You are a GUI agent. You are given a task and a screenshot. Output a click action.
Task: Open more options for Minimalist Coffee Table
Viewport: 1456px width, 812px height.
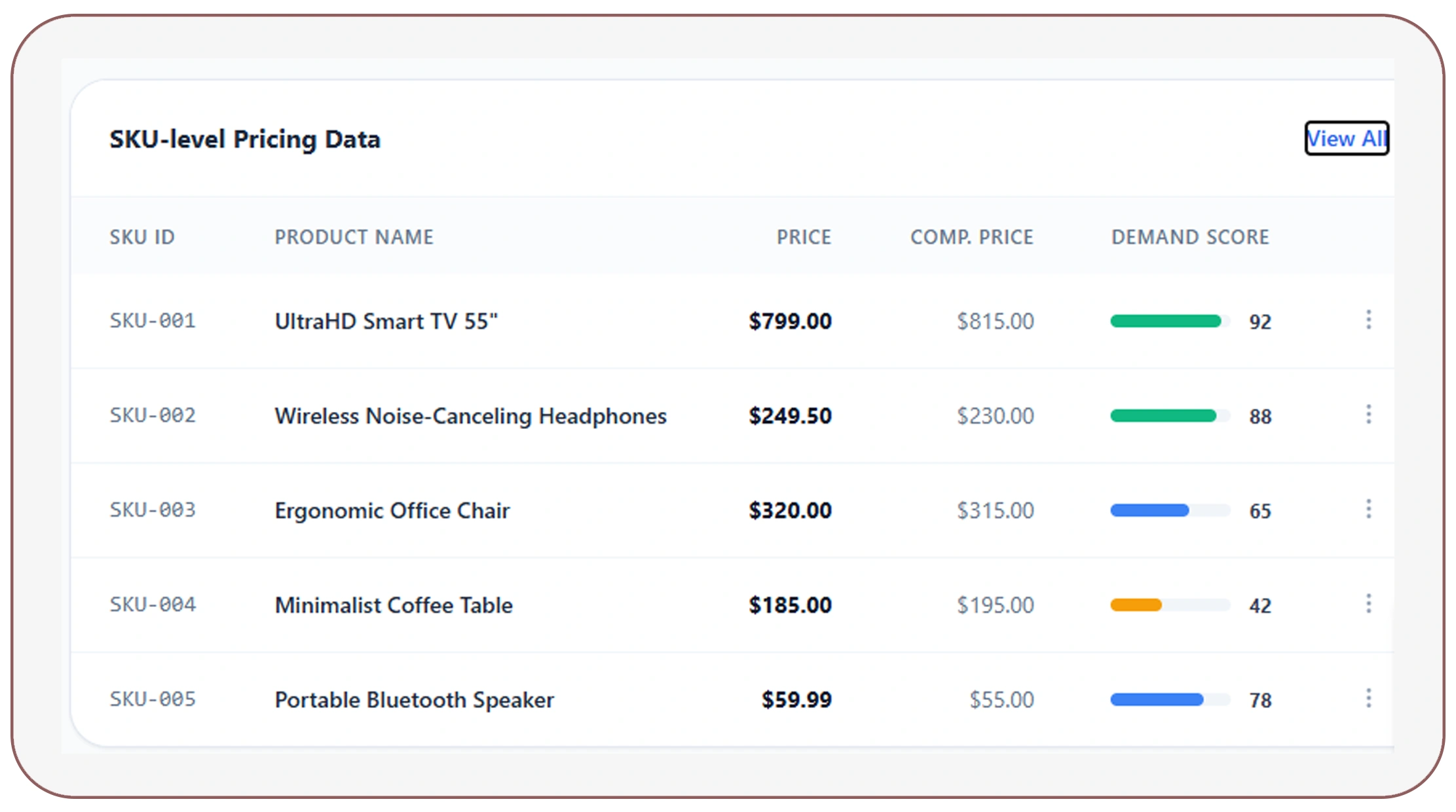click(x=1368, y=604)
